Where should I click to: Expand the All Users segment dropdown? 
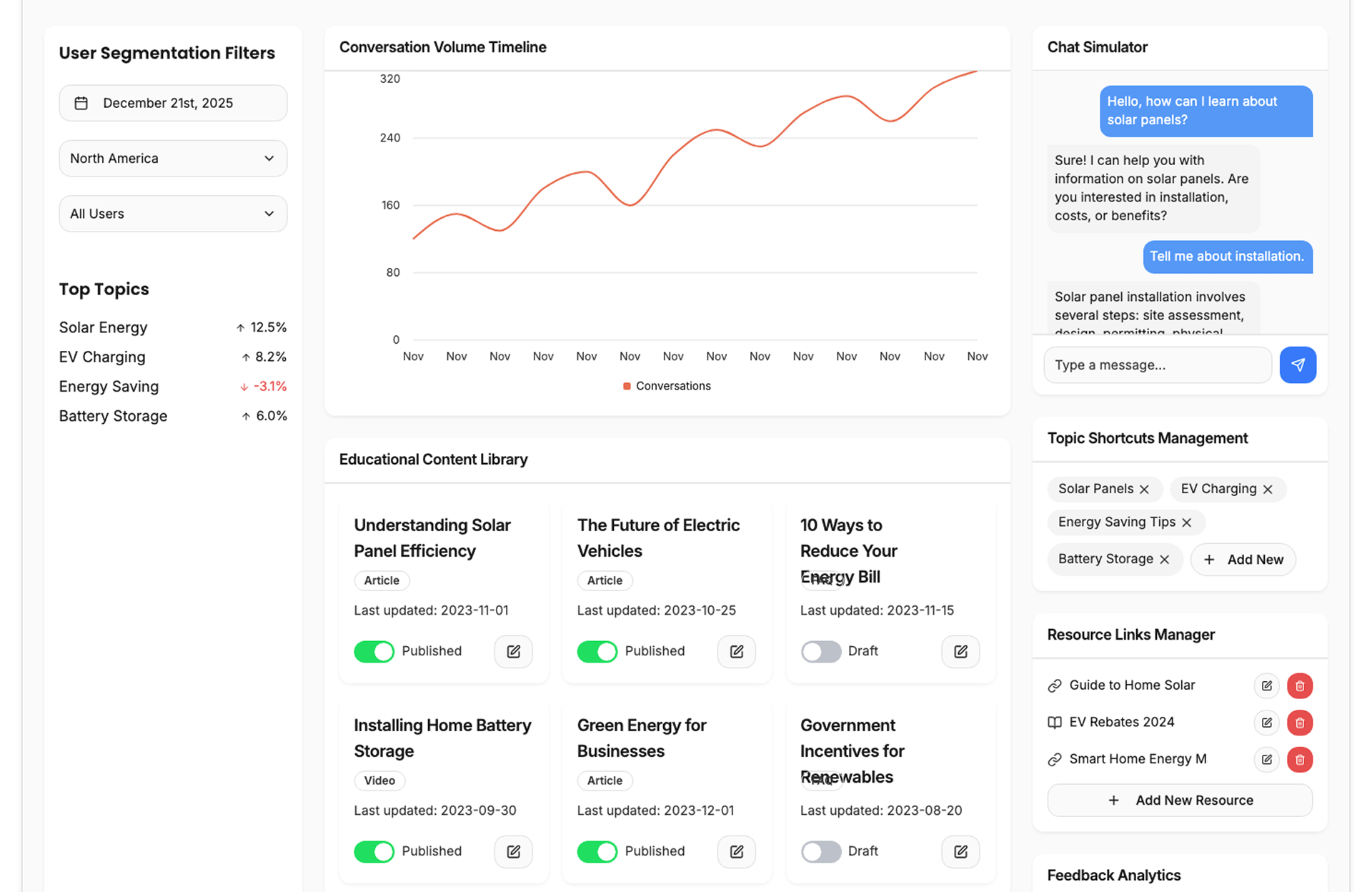coord(173,214)
